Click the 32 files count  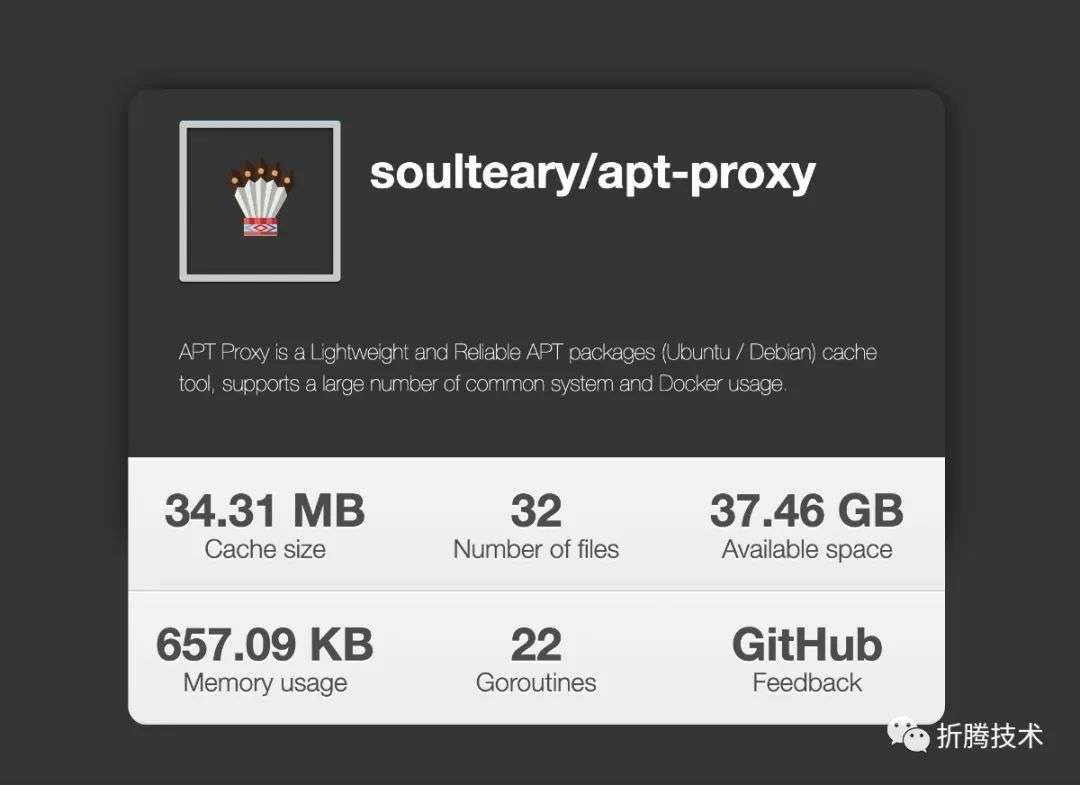coord(536,510)
